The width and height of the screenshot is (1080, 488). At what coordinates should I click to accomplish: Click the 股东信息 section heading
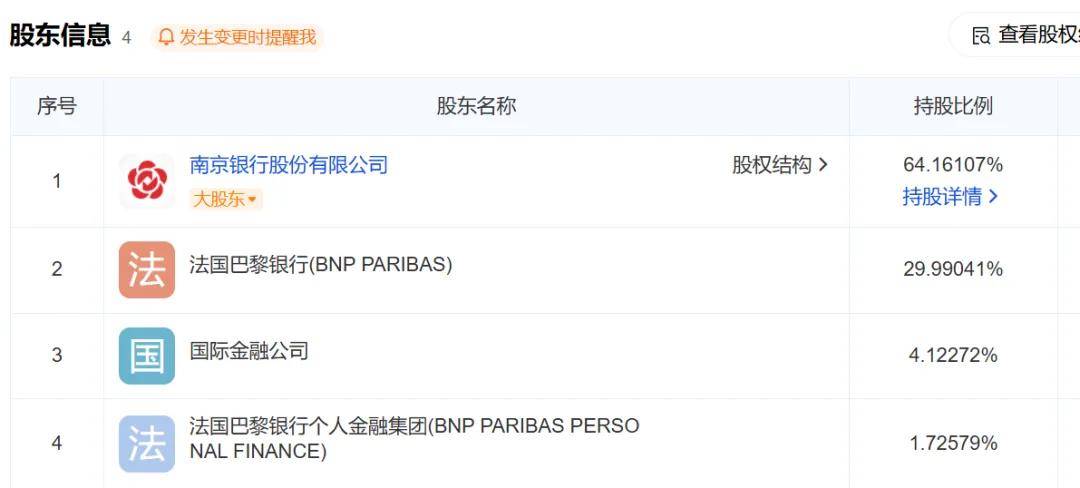coord(60,35)
